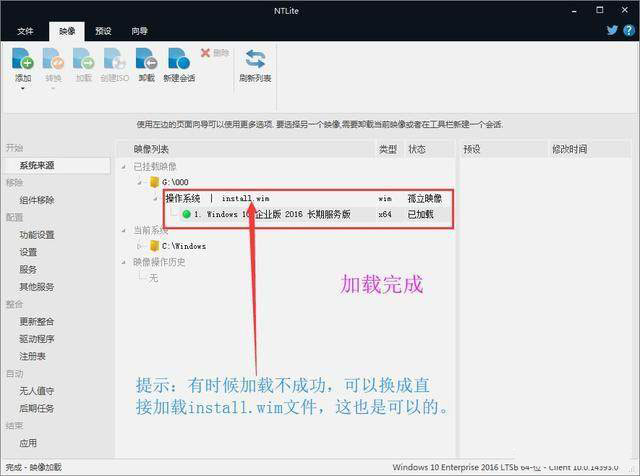Click the 添加 (Add) image icon

point(23,60)
